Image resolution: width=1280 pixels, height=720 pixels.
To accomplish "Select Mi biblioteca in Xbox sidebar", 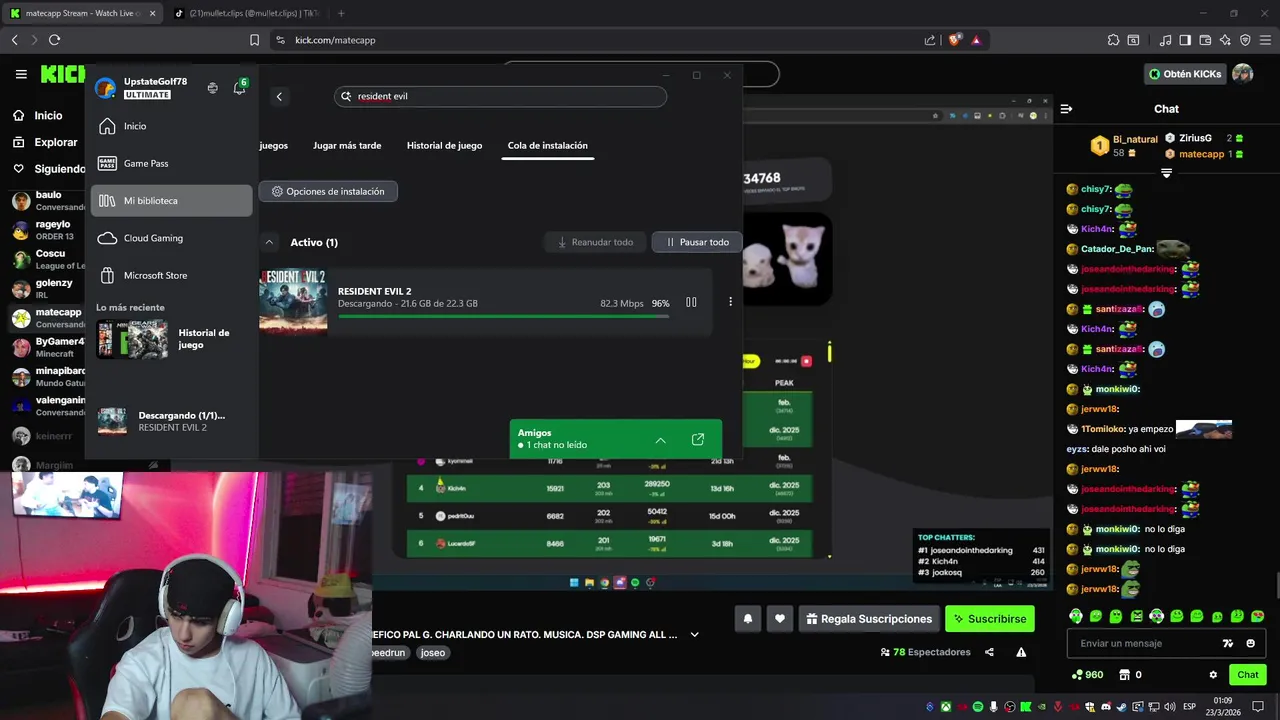I will (x=171, y=200).
